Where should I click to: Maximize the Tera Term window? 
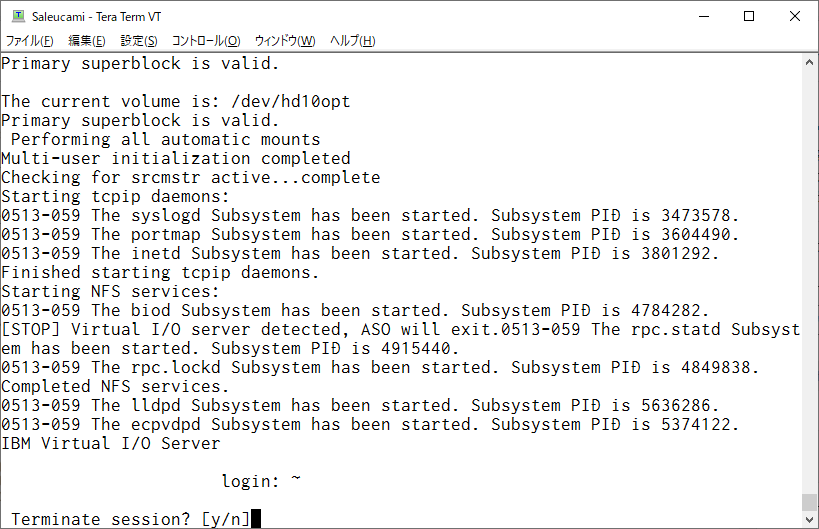click(x=748, y=16)
